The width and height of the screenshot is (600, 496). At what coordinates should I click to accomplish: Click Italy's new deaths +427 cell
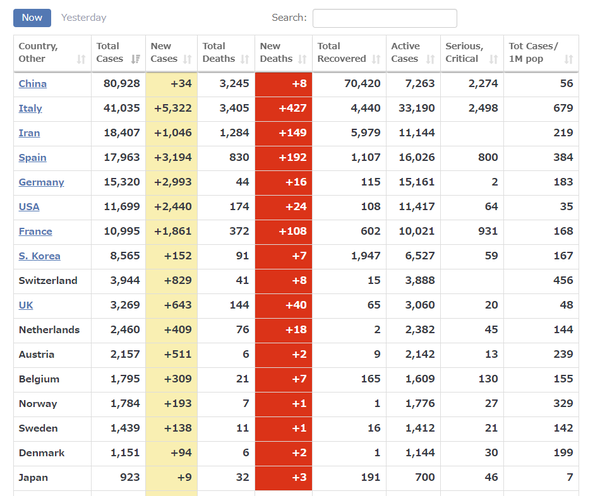(284, 108)
